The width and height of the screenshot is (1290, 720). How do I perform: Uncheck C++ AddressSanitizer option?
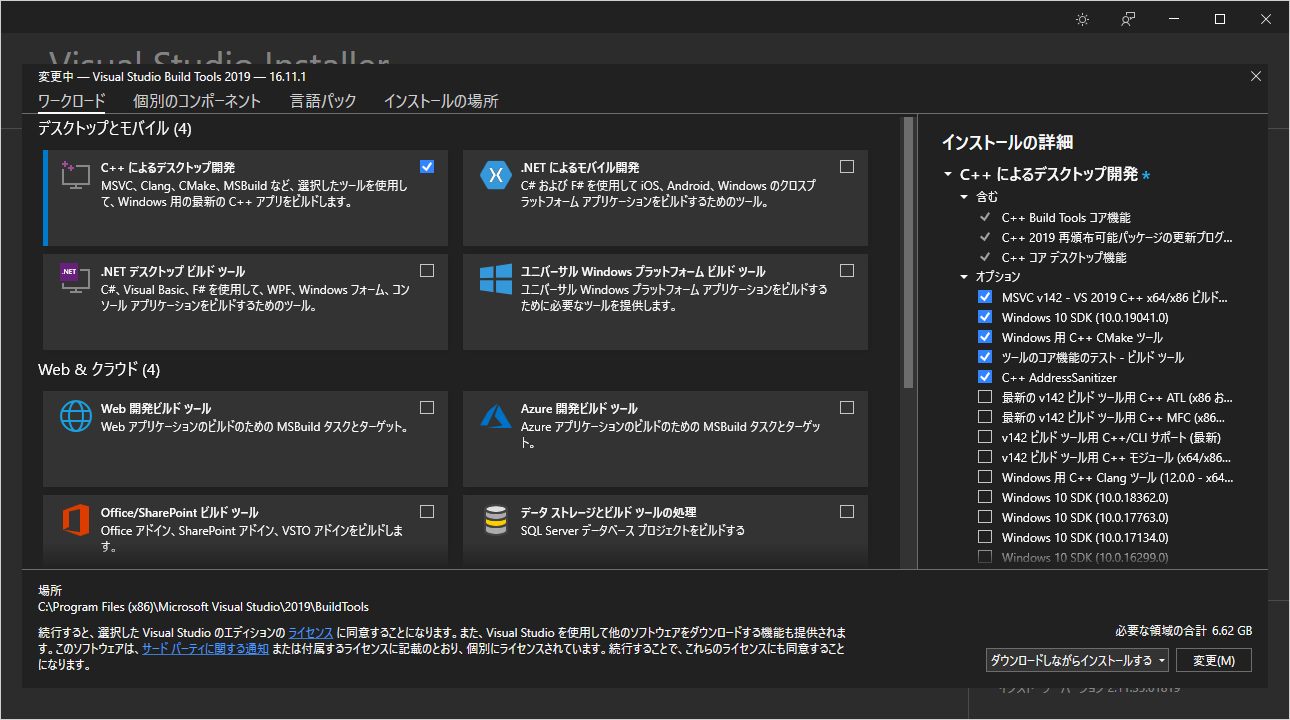985,377
